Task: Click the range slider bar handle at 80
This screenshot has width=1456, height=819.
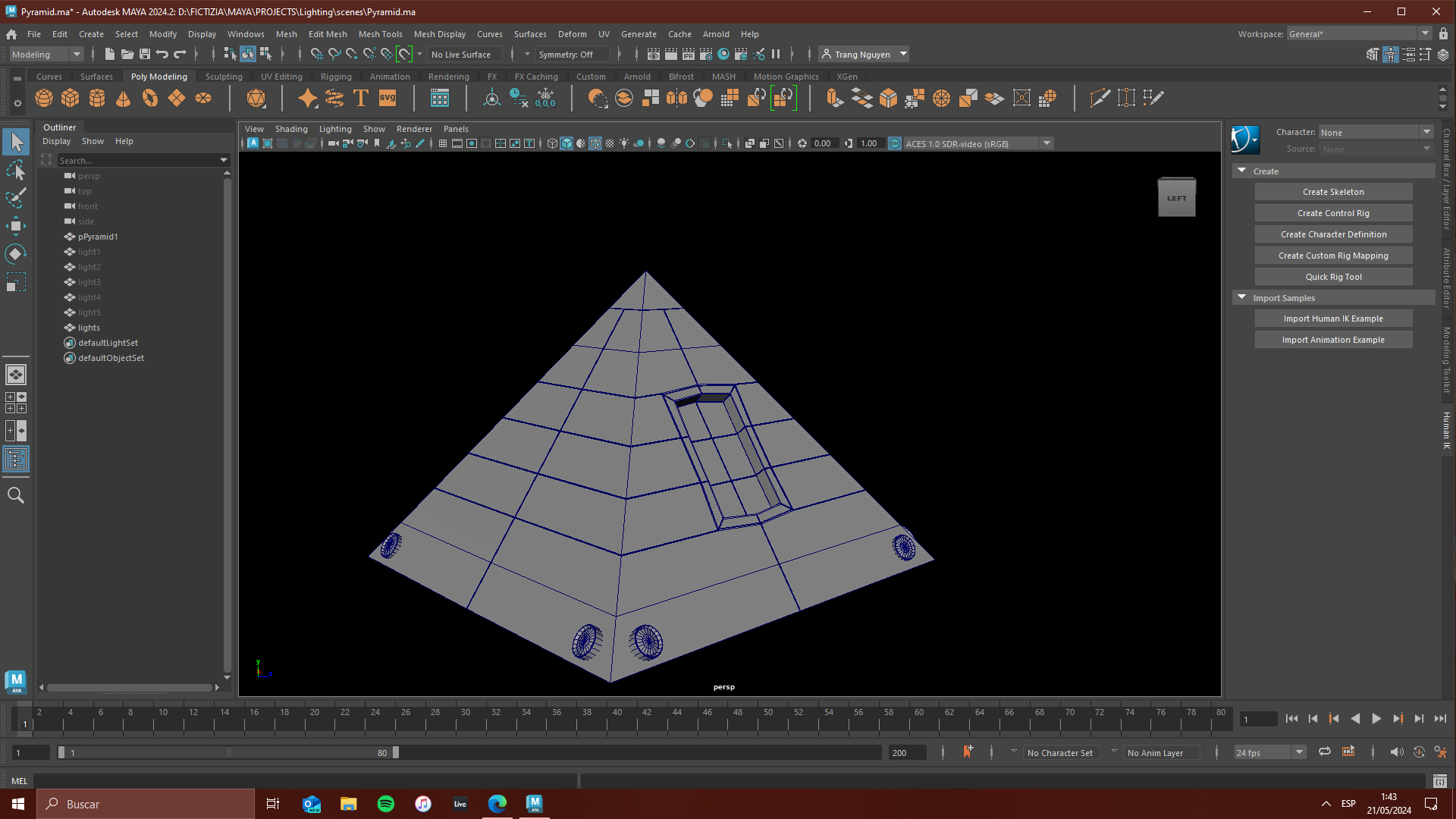Action: 395,752
